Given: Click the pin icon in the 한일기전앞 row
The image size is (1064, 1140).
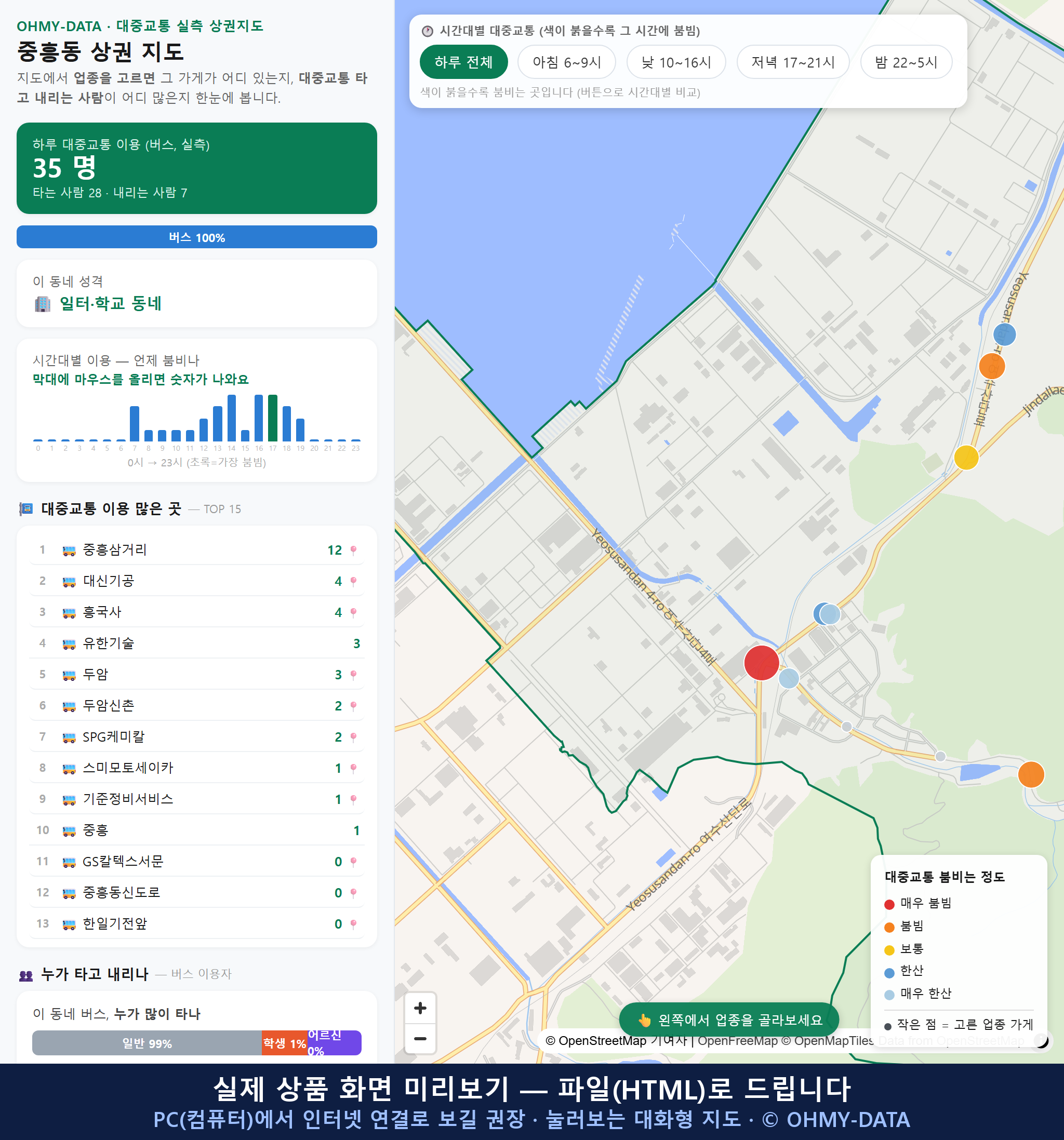Looking at the screenshot, I should coord(353,924).
